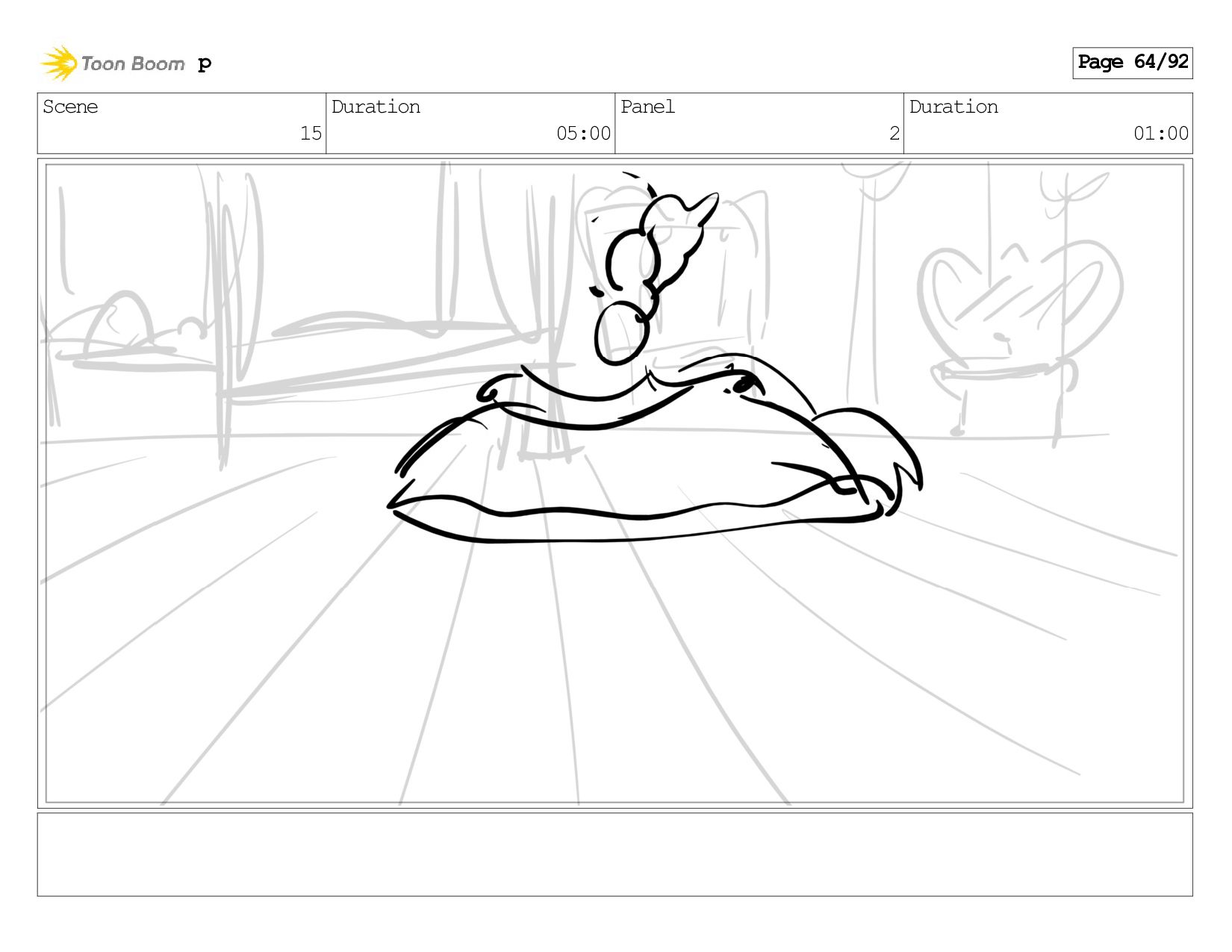Viewport: 1232px width, 952px height.
Task: Click the 'Panel' header label
Action: (647, 107)
